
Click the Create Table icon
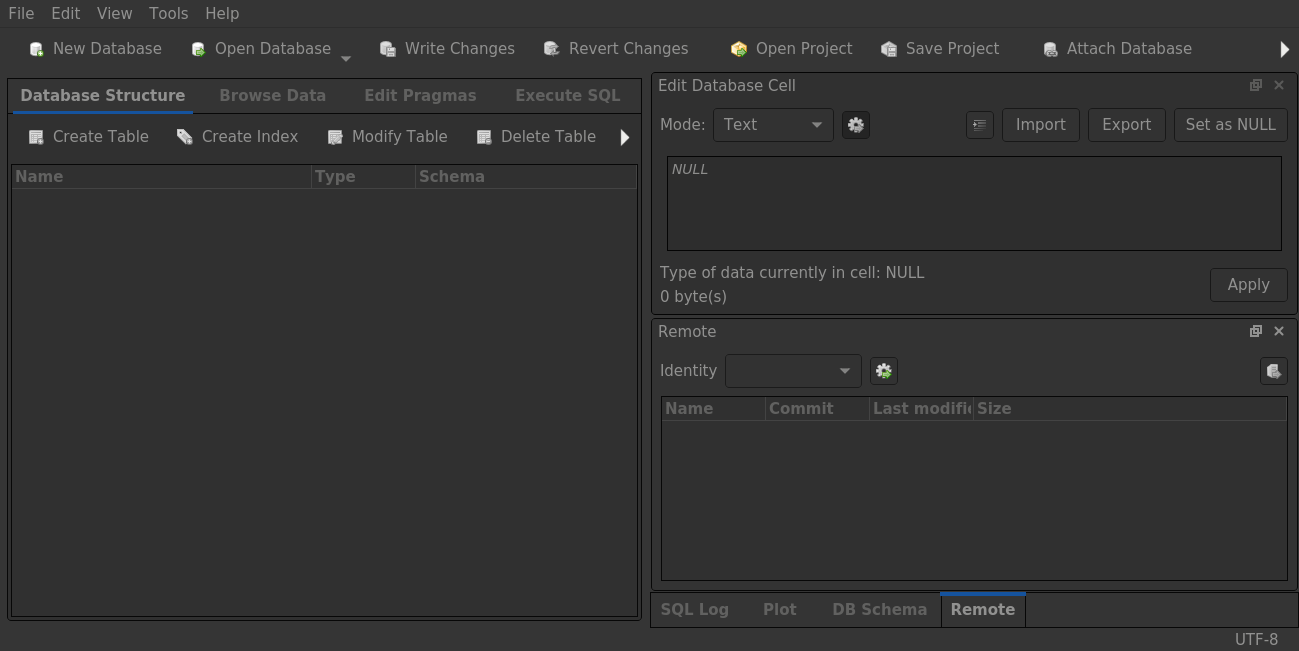tap(36, 137)
